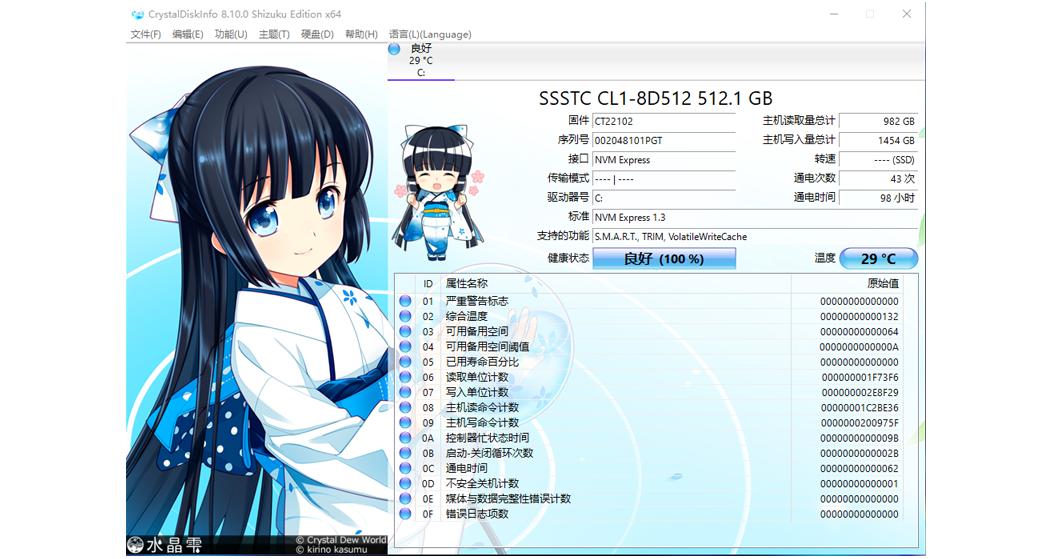Click status orb for 严重警告标志 row
The width and height of the screenshot is (1050, 559).
(405, 301)
